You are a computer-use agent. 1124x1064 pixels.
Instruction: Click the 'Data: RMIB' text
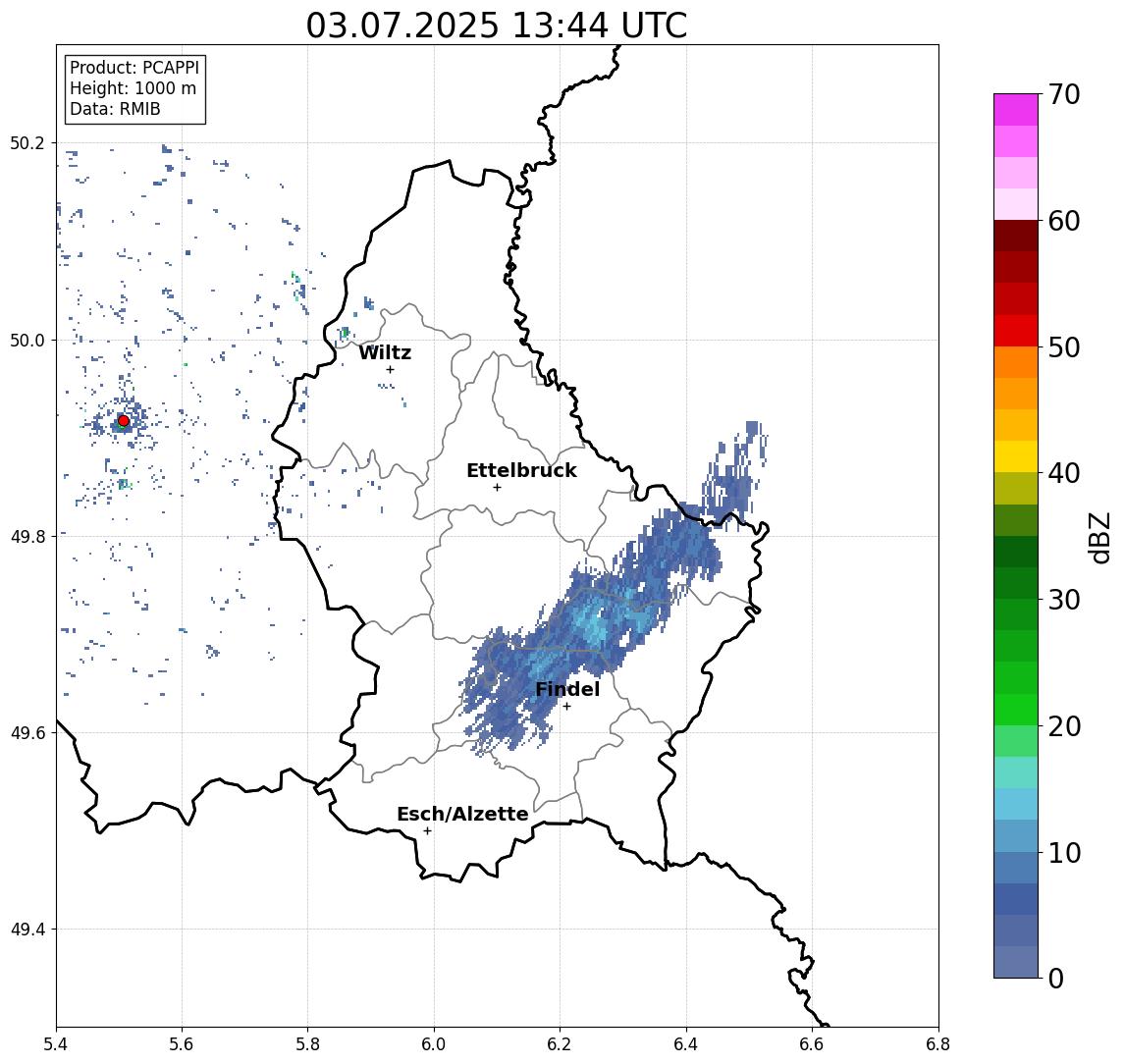click(x=115, y=110)
